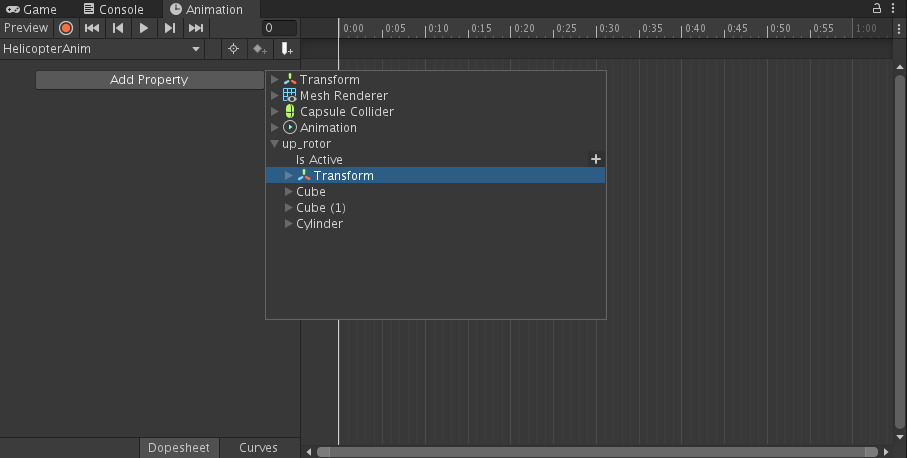Click the horizontal timeline scrollbar
907x458 pixels.
598,452
